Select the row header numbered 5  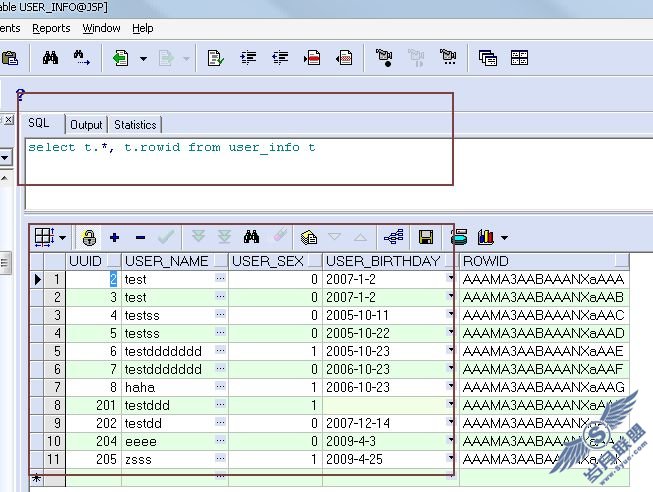54,352
